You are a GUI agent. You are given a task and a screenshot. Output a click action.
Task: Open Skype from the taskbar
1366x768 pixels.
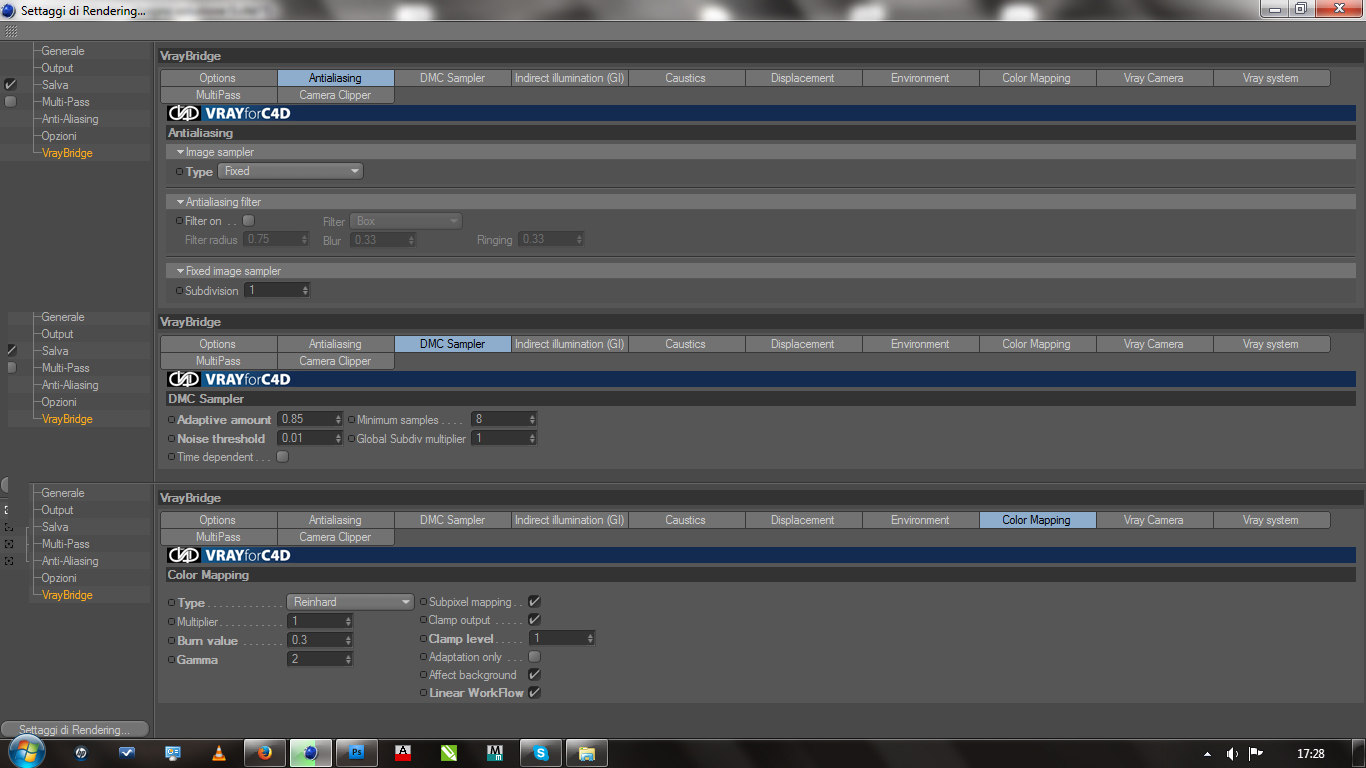(x=541, y=753)
